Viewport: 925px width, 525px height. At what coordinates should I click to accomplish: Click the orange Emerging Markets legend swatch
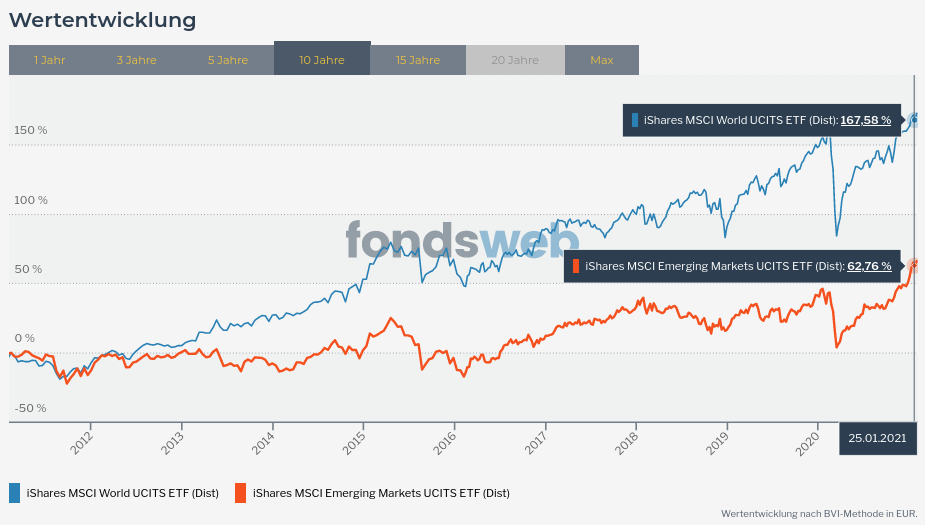[240, 493]
